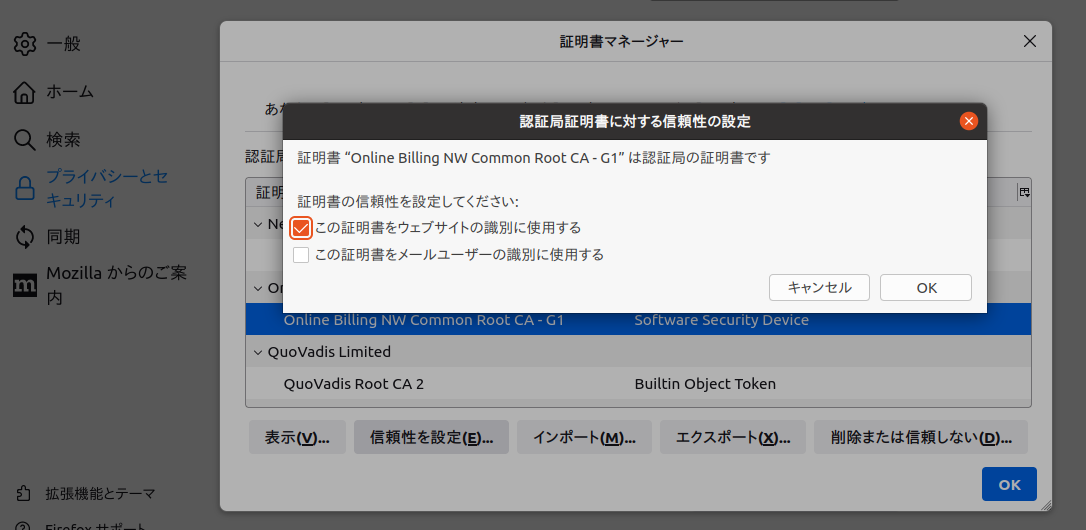Click 表示(V)... button
The width and height of the screenshot is (1086, 530).
click(x=297, y=437)
